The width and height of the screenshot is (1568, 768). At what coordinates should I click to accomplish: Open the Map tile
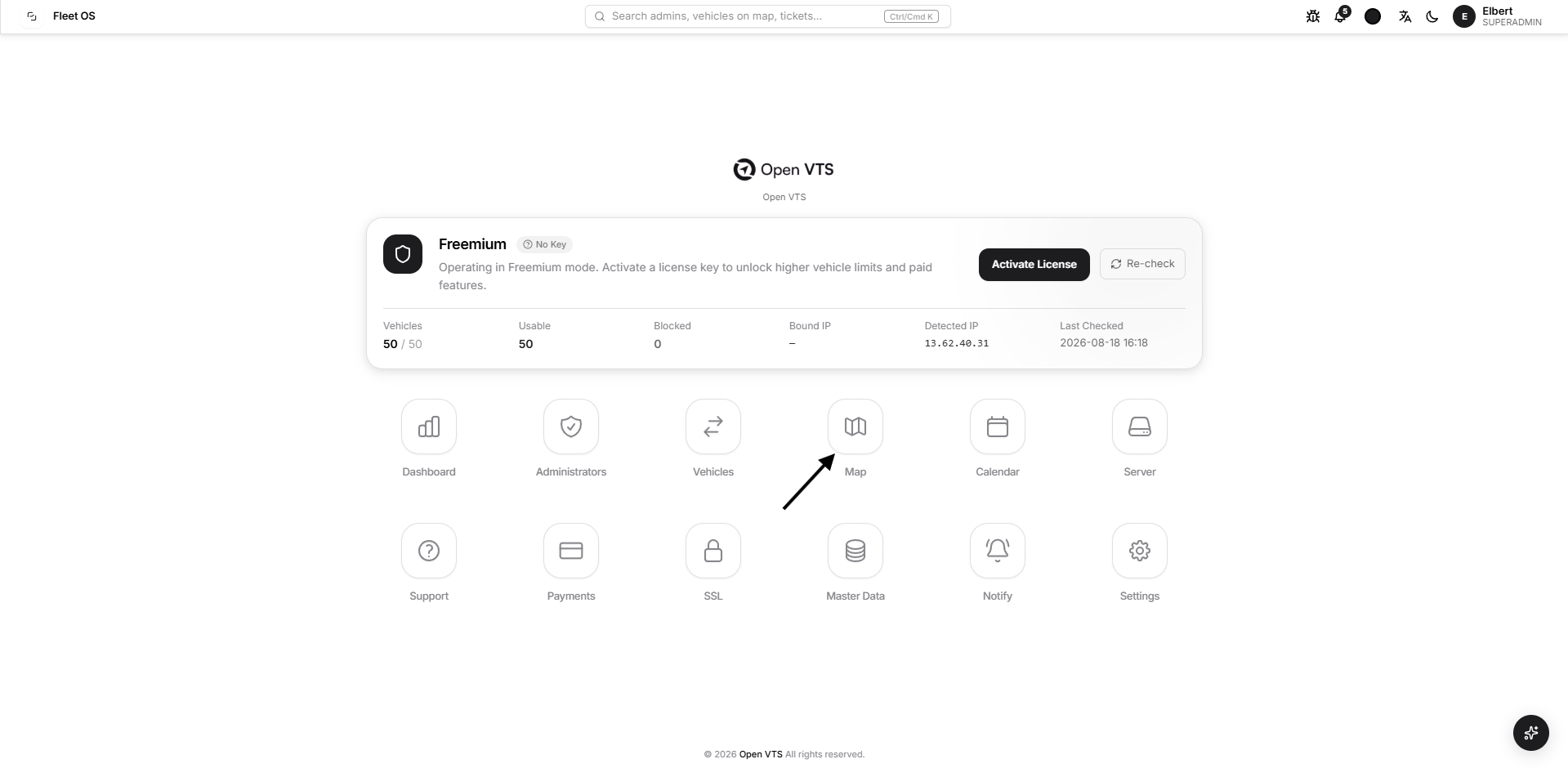click(x=855, y=426)
